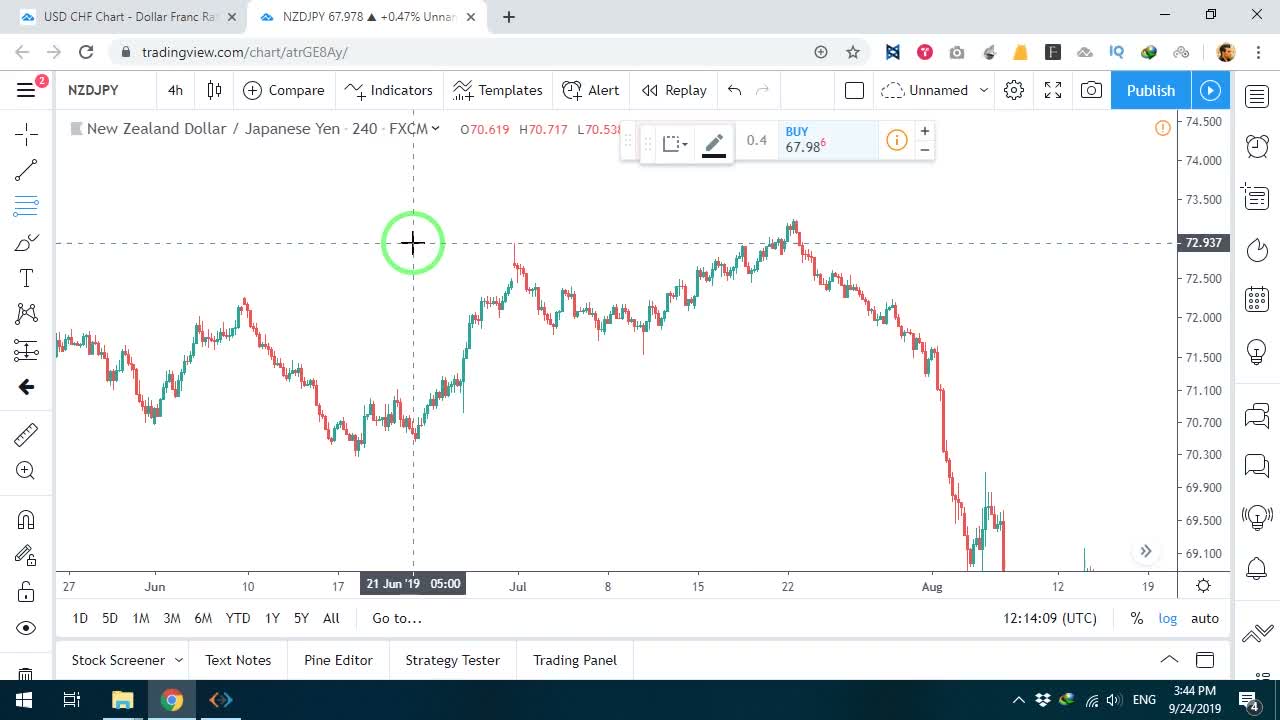The height and width of the screenshot is (720, 1280).
Task: Click the 0.4 quantity value
Action: tap(757, 140)
